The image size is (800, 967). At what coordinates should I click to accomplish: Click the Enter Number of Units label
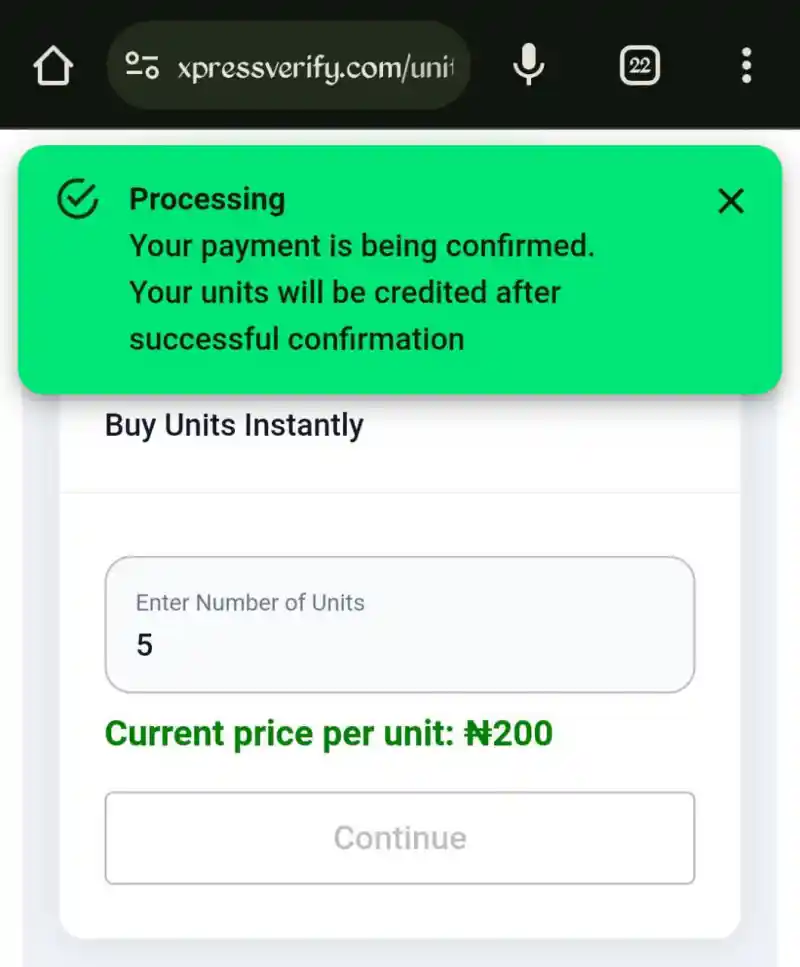pyautogui.click(x=250, y=603)
